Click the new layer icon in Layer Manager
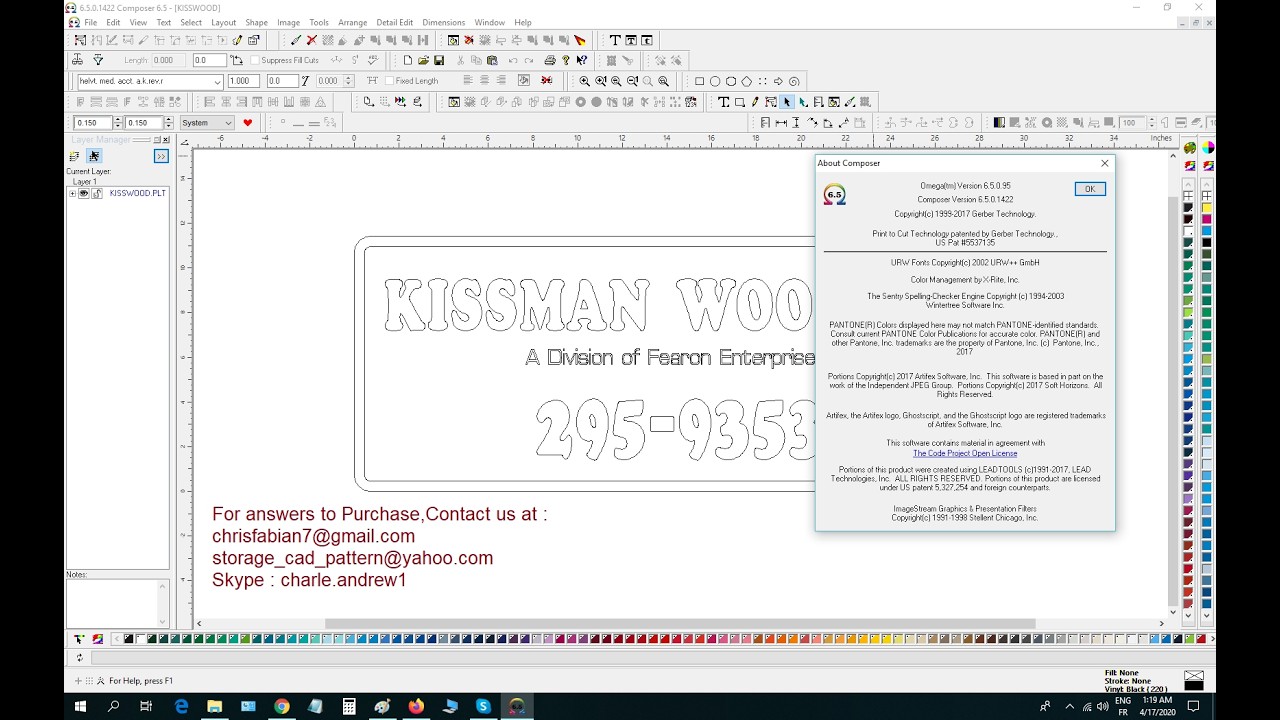This screenshot has height=720, width=1280. 74,156
